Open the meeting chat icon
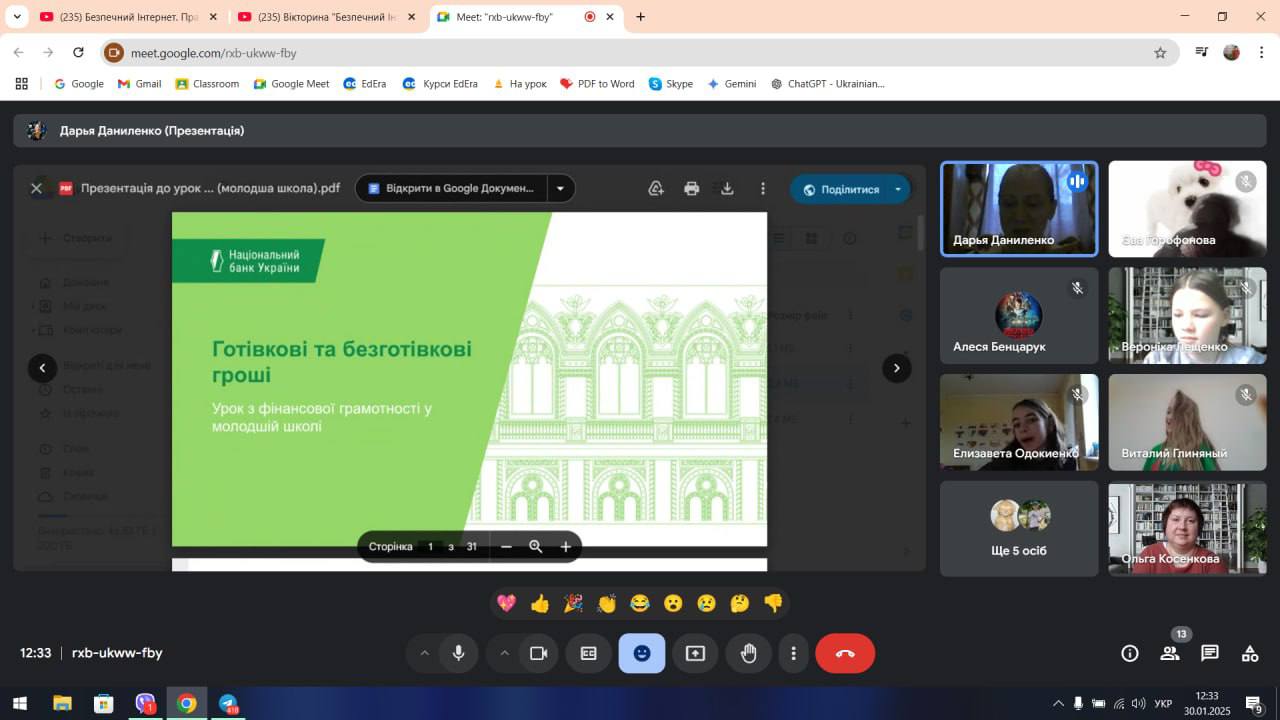Screen dimensions: 1280x720 click(x=1210, y=653)
